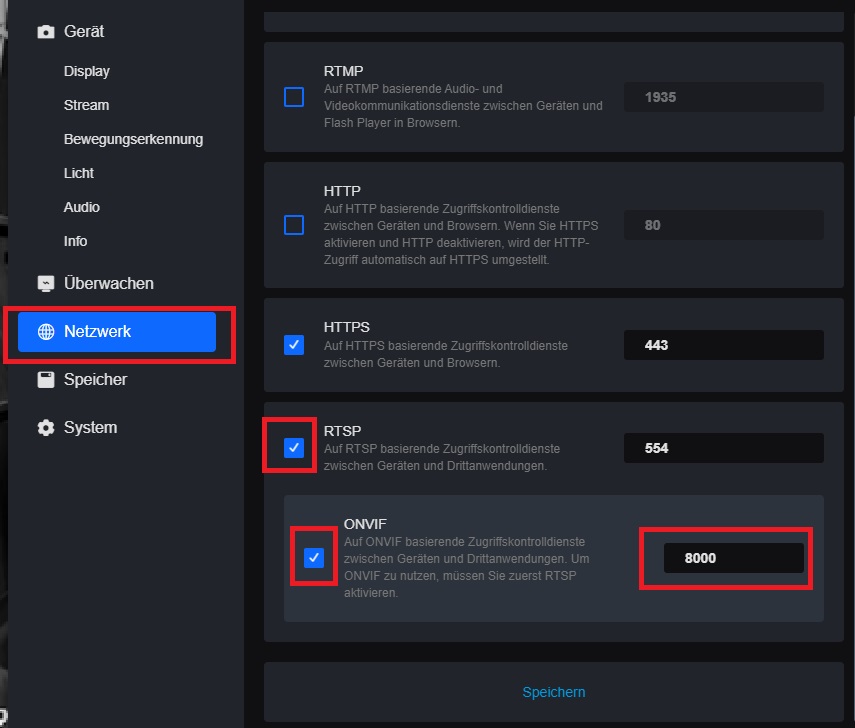Click the System gear icon
The width and height of the screenshot is (855, 728).
[x=45, y=428]
